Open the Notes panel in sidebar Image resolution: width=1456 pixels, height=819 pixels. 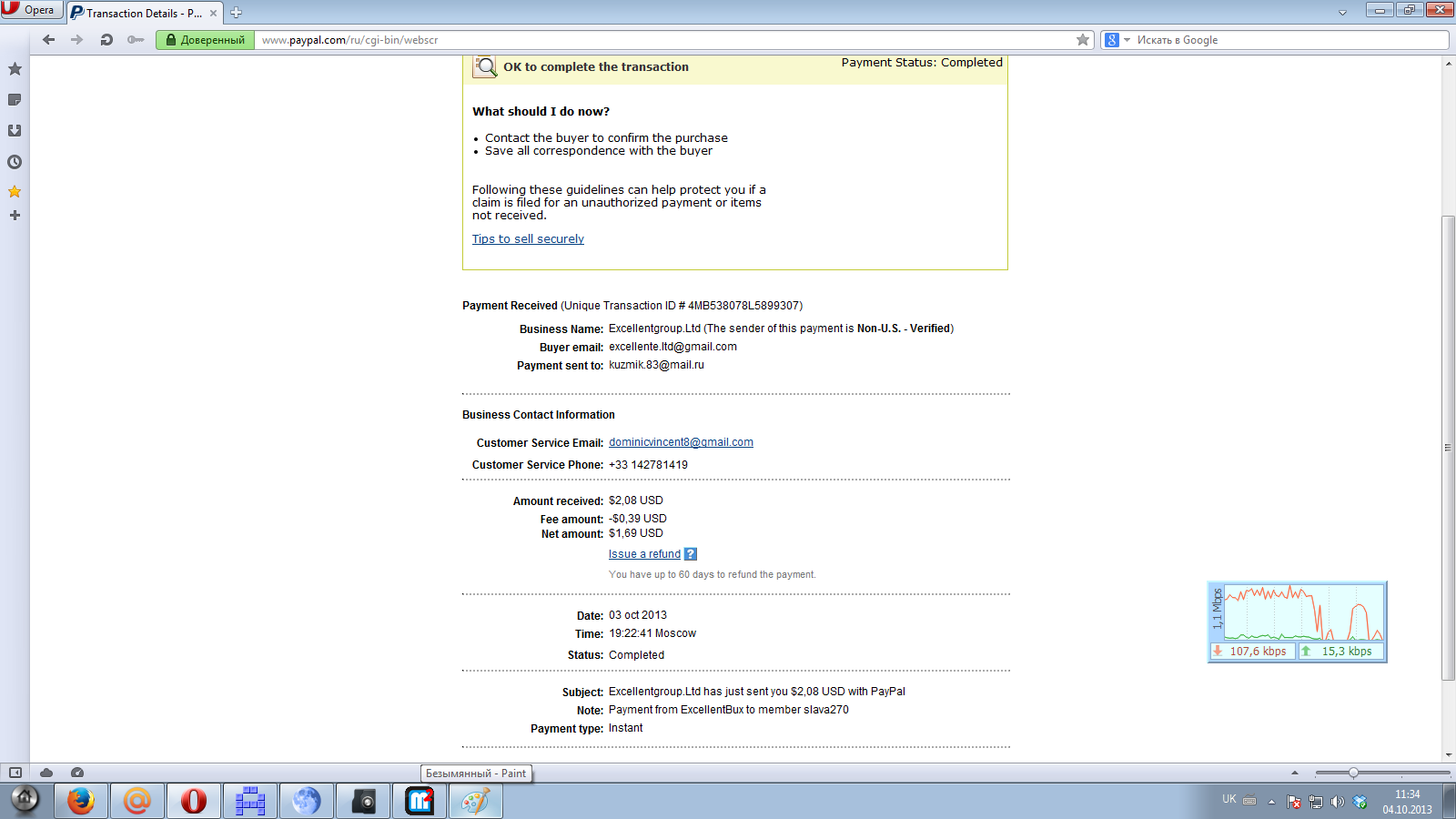coord(15,100)
